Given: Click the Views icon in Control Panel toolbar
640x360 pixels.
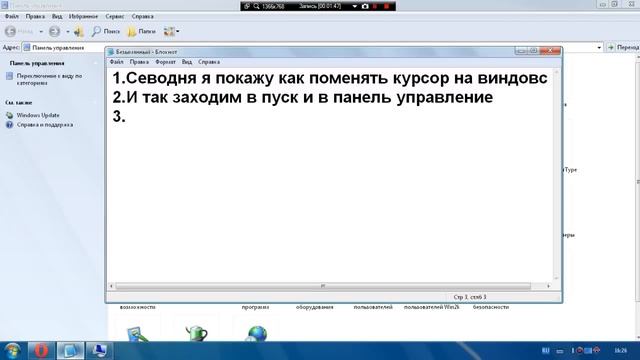Looking at the screenshot, I should coord(169,31).
